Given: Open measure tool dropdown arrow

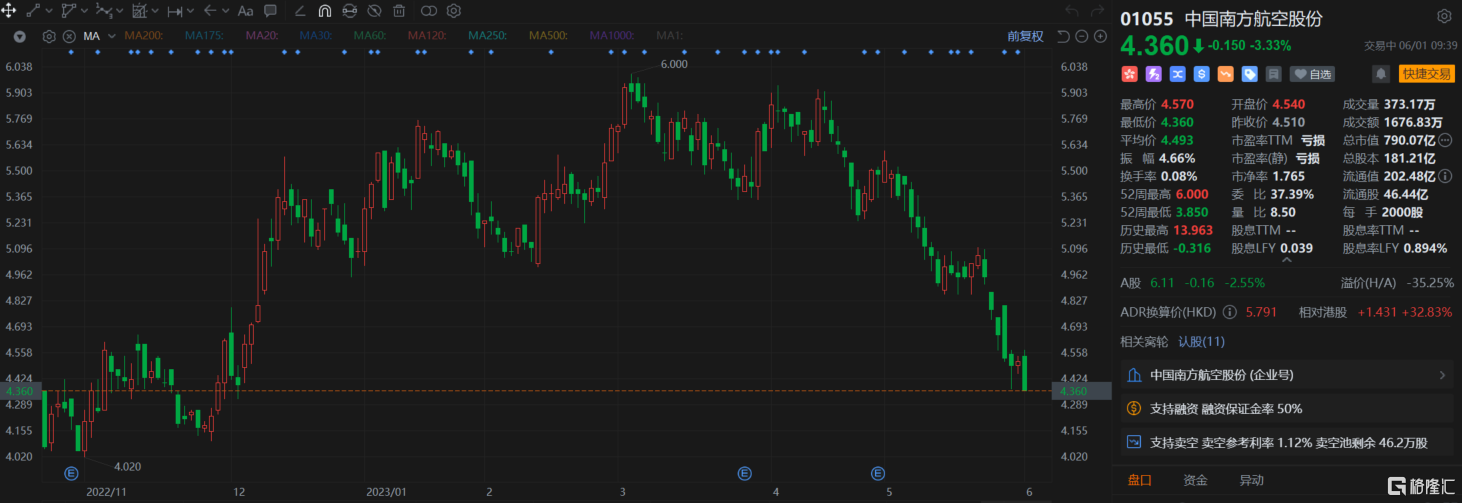Looking at the screenshot, I should tap(191, 11).
